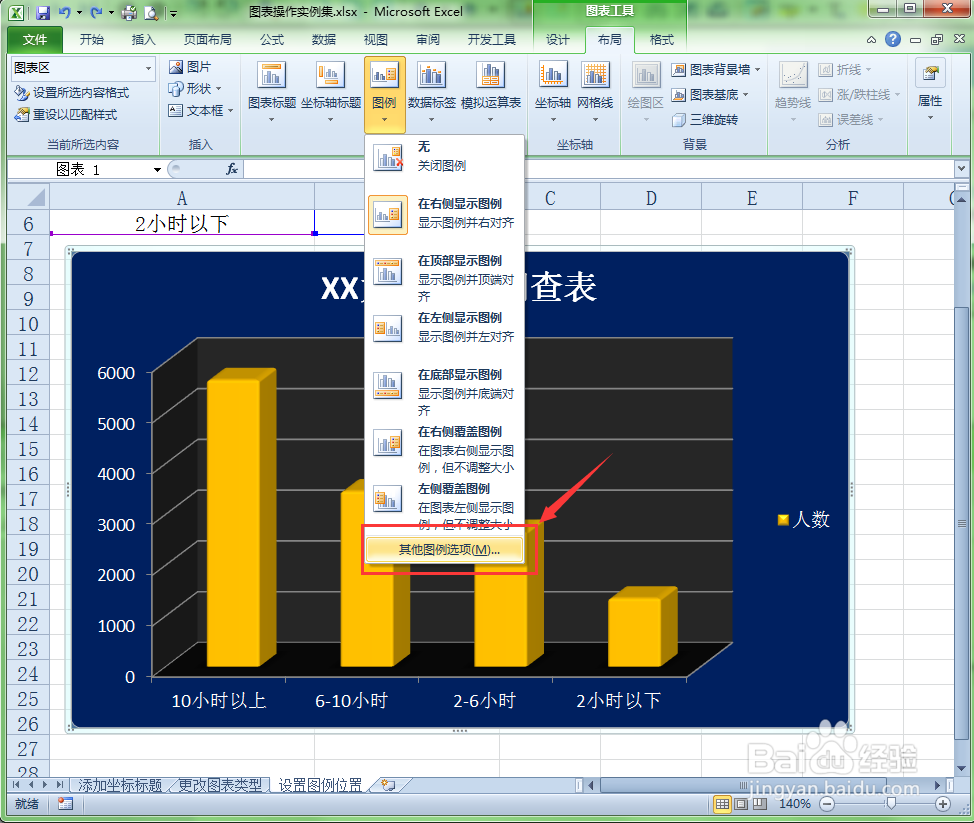The height and width of the screenshot is (823, 974).
Task: Open quick access toolbar customize dropdown
Action: (174, 12)
